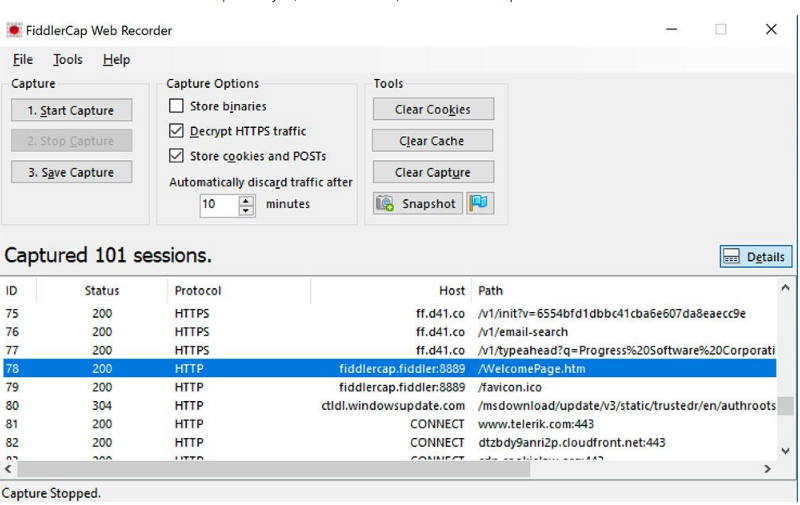Click the Snapshot camera button
This screenshot has height=505, width=800.
coord(417,204)
